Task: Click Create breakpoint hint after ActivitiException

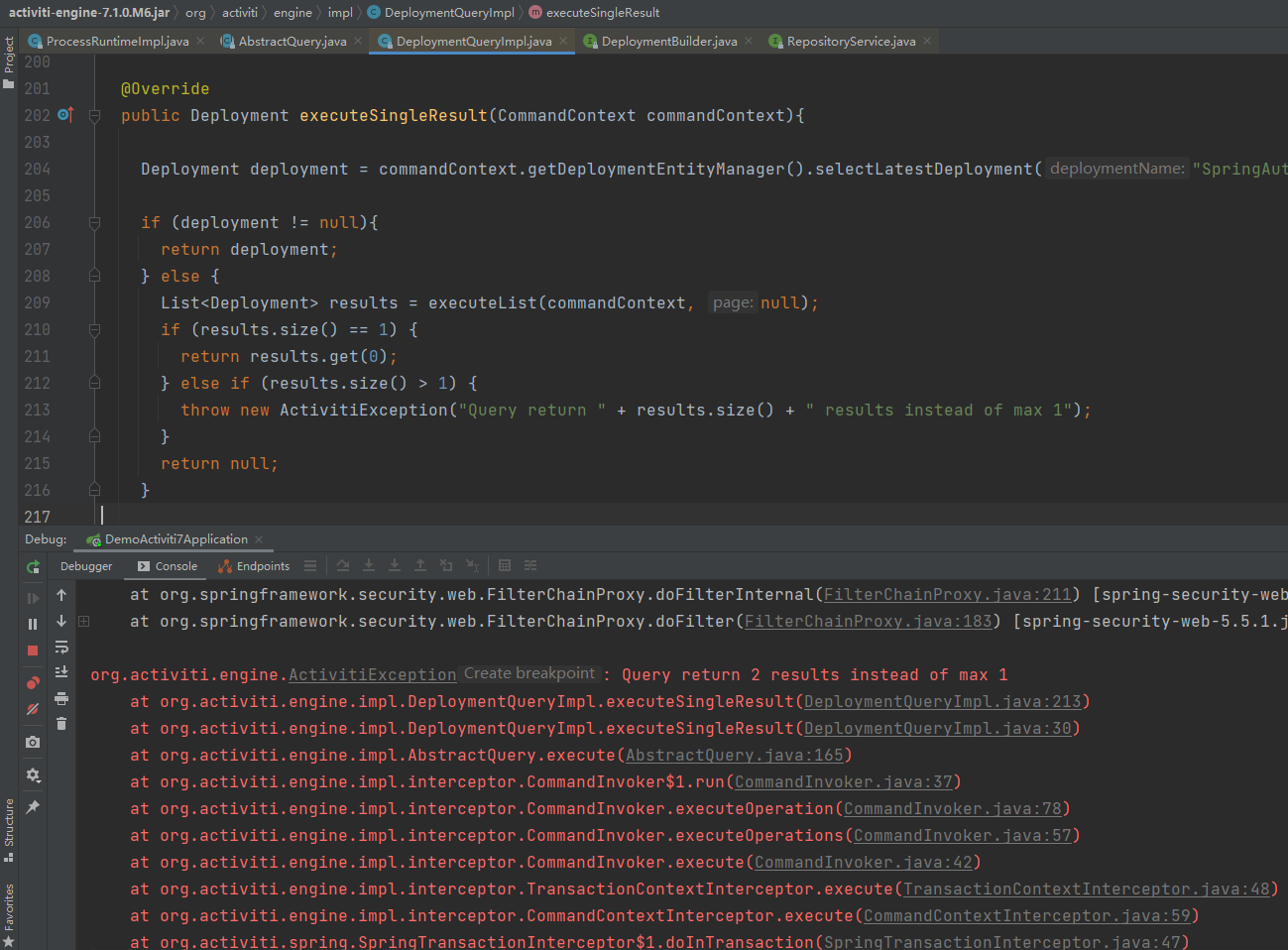Action: point(529,673)
